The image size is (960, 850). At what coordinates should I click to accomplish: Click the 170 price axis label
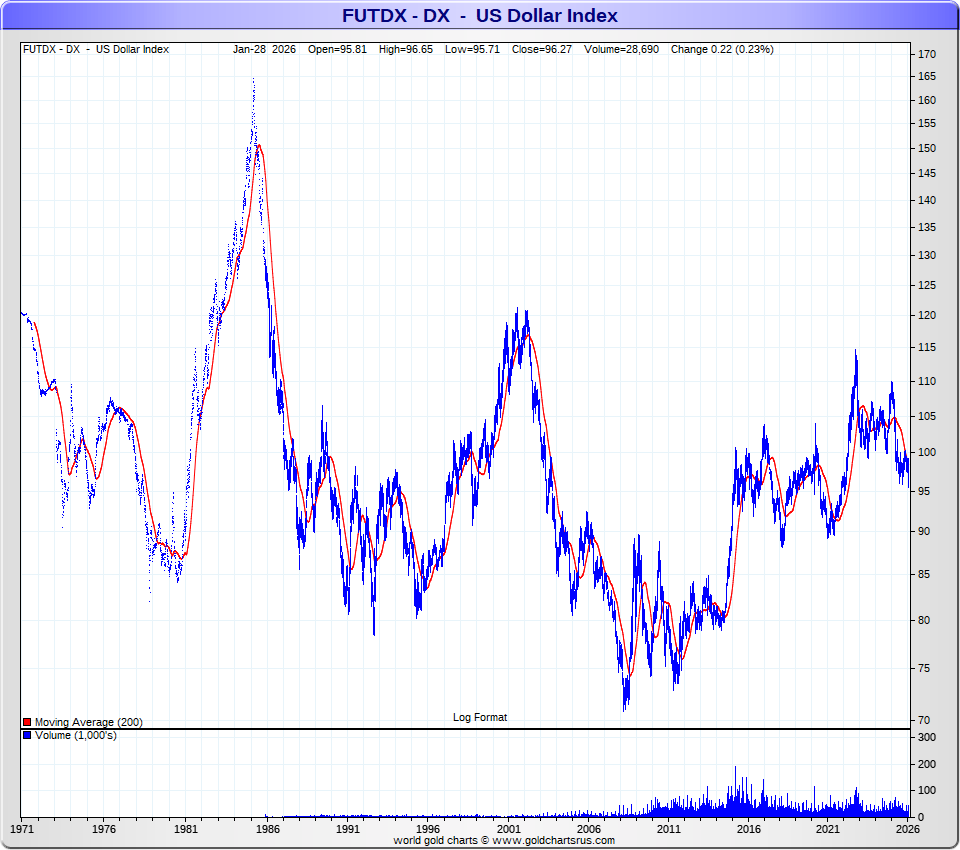pyautogui.click(x=927, y=54)
